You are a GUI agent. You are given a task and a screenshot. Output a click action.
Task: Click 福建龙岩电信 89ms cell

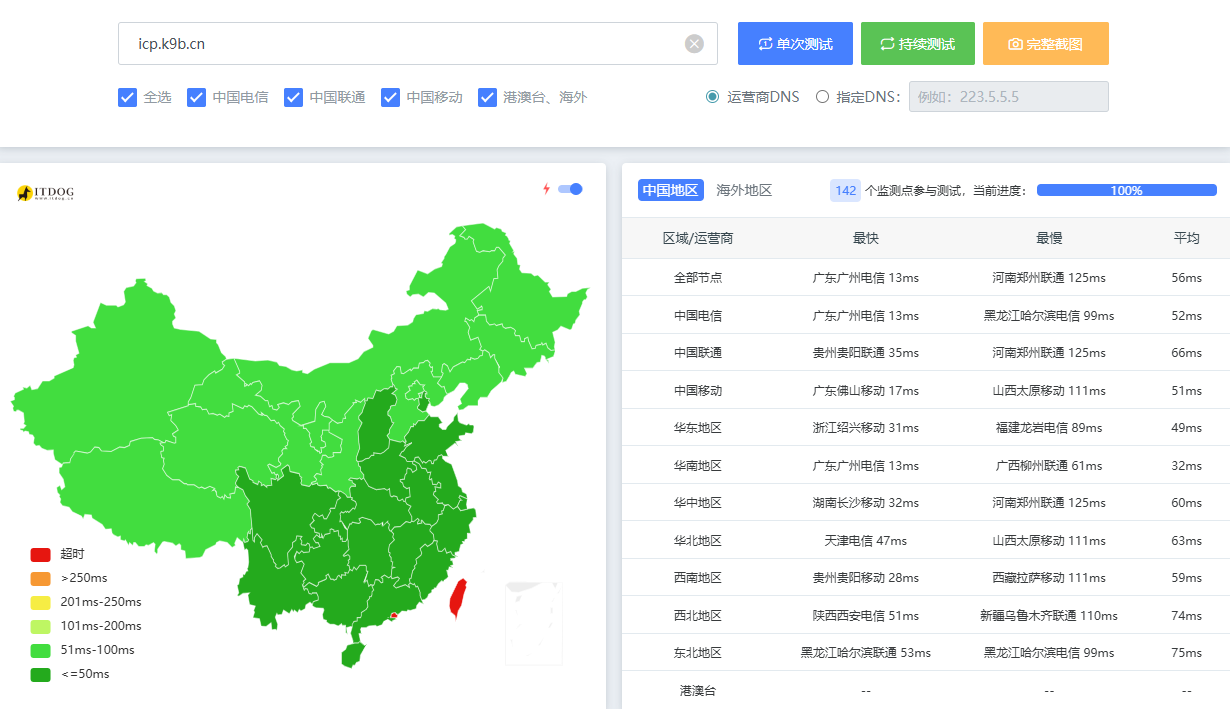1048,428
